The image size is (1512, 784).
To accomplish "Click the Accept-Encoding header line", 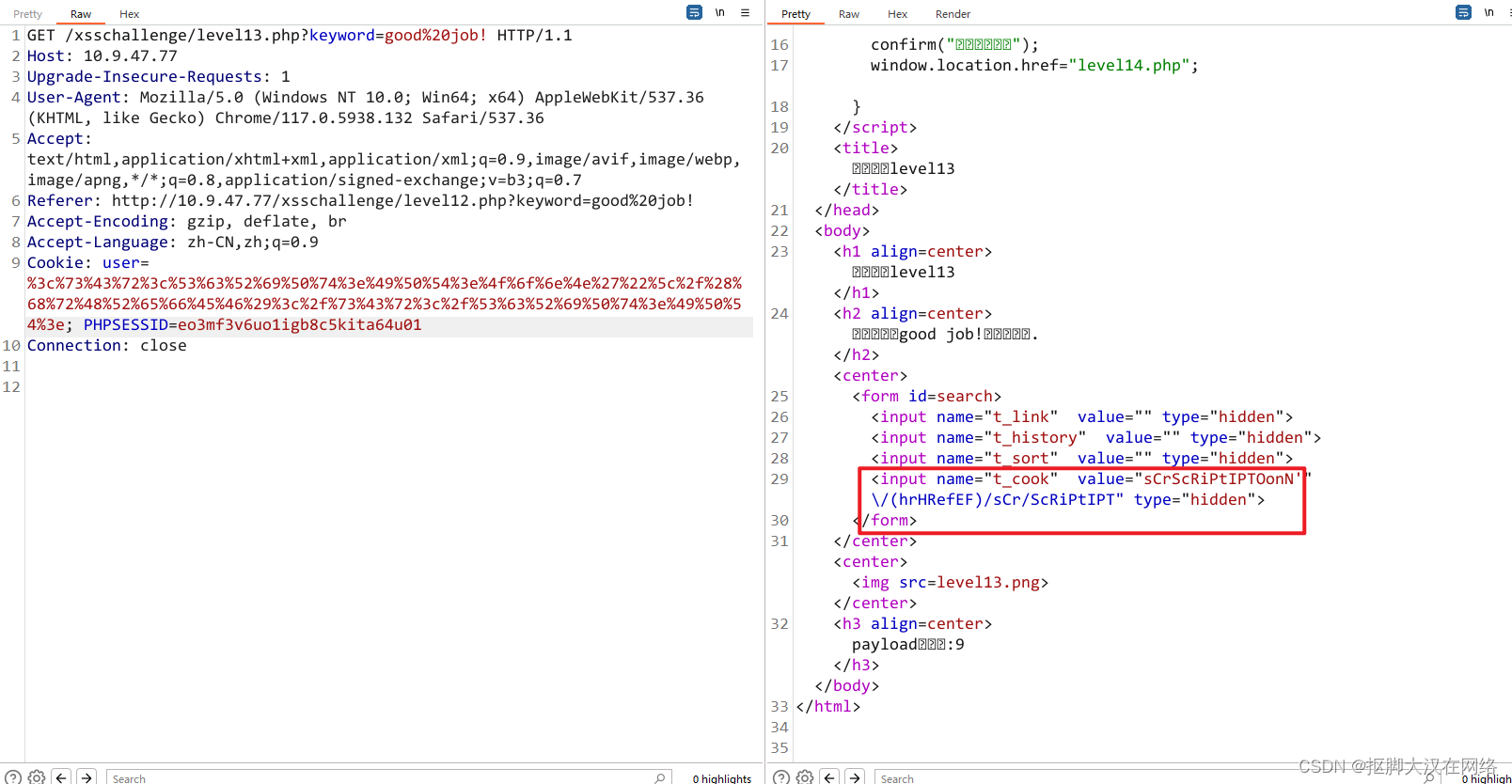I will tap(186, 221).
